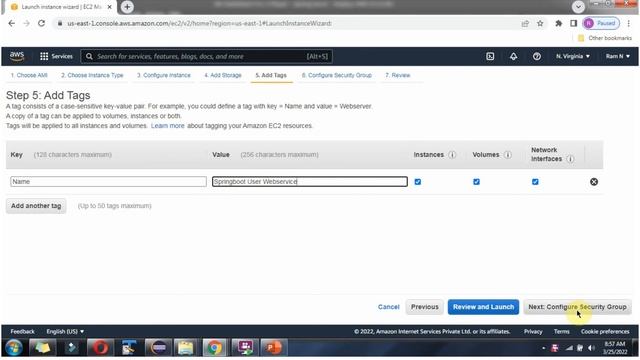The image size is (640, 360).
Task: Open Cookie preferences in footer
Action: 605,331
